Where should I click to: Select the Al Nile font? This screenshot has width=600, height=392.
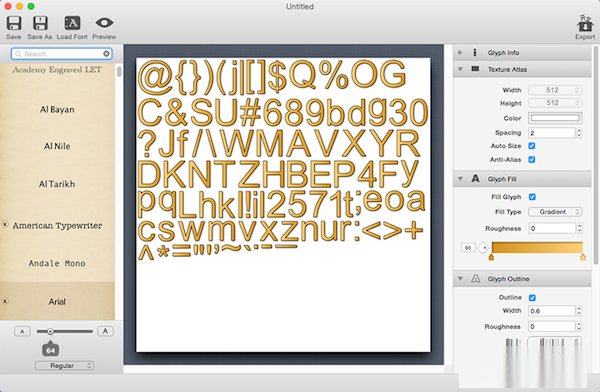point(57,146)
